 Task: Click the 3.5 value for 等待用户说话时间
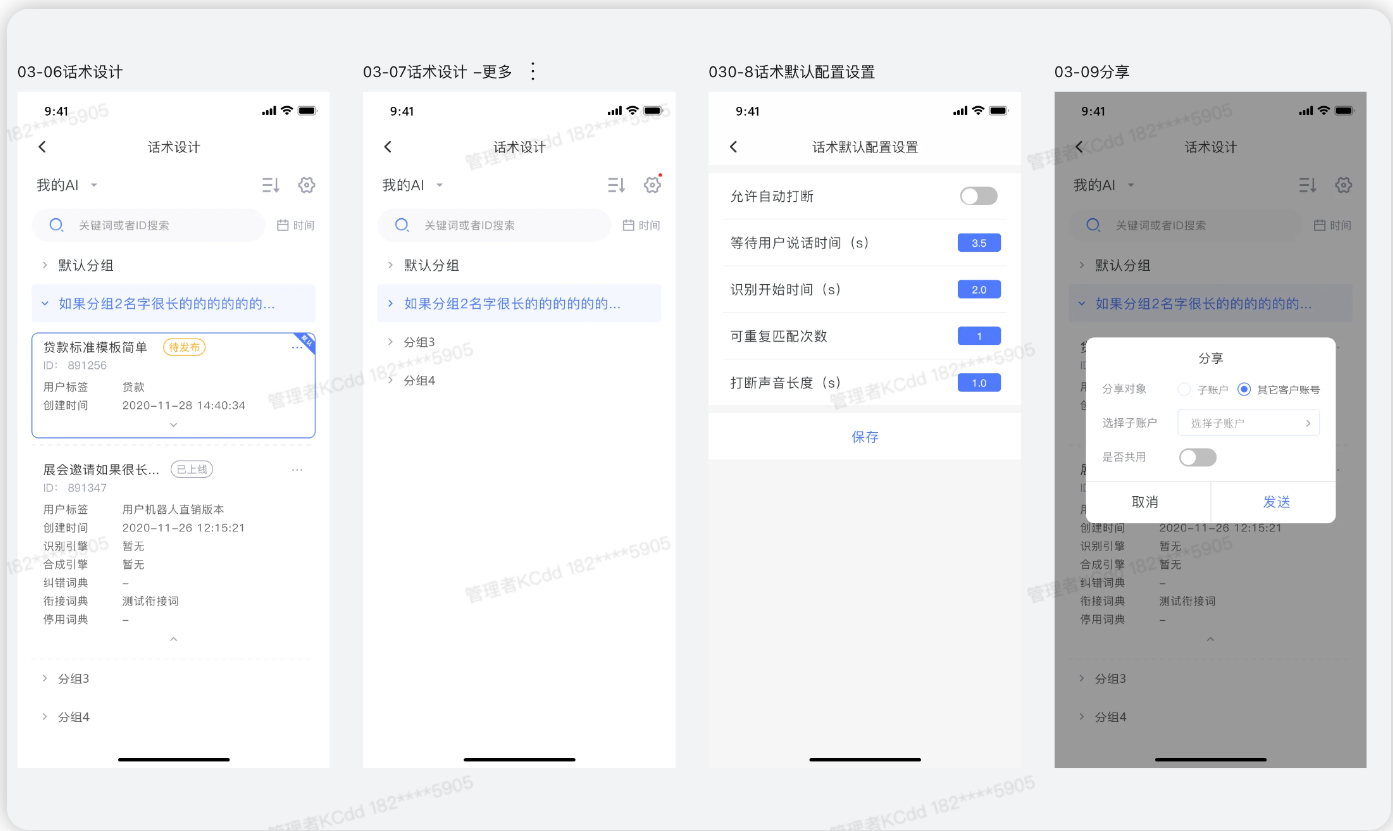click(978, 243)
